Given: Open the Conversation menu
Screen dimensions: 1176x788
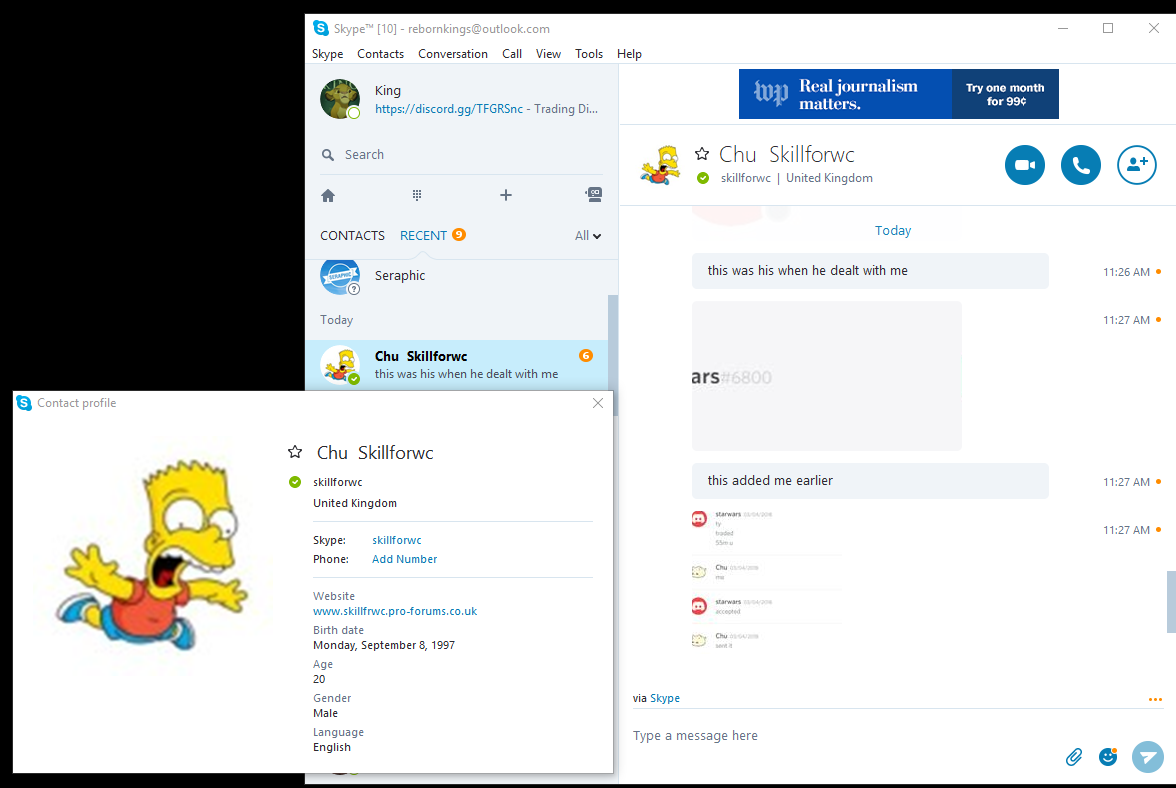Looking at the screenshot, I should (x=453, y=54).
